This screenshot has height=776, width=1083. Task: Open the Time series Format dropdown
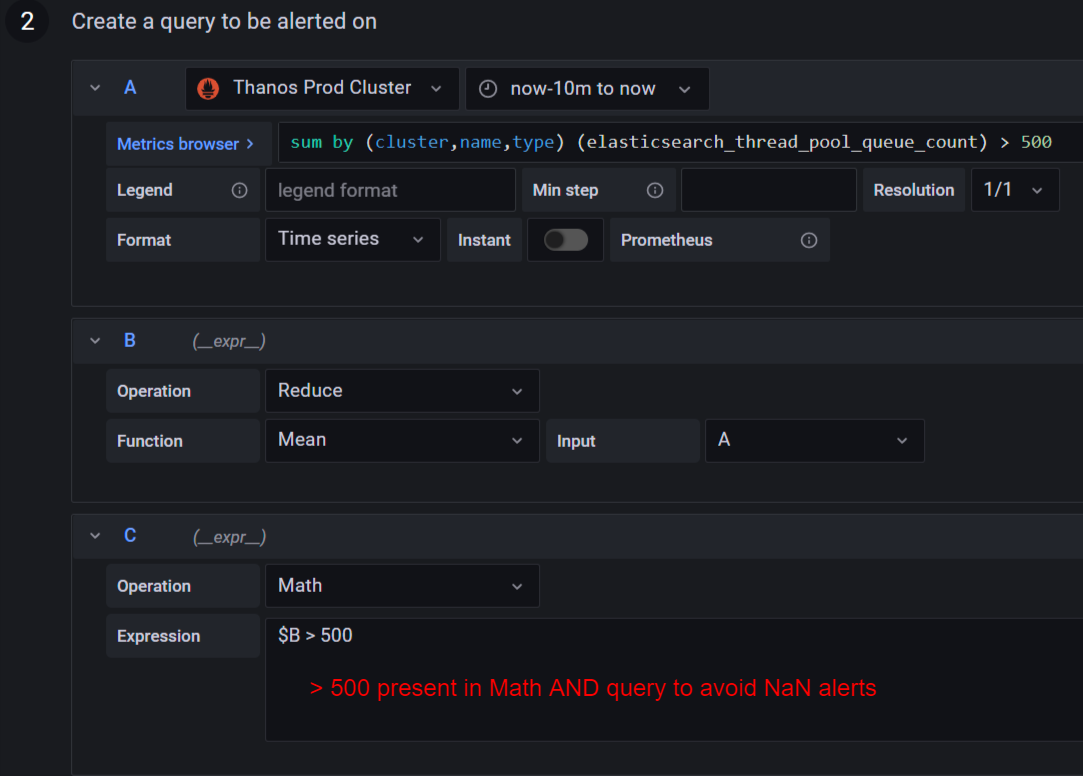[352, 239]
